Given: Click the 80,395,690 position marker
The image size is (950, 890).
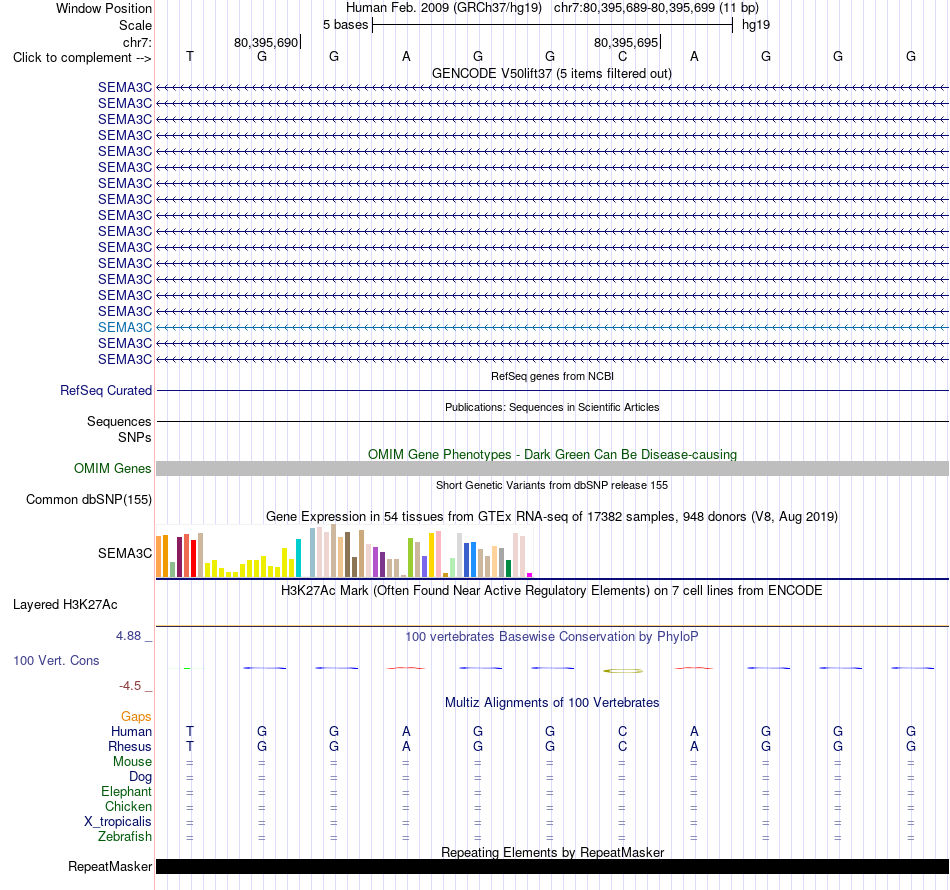Looking at the screenshot, I should [266, 42].
